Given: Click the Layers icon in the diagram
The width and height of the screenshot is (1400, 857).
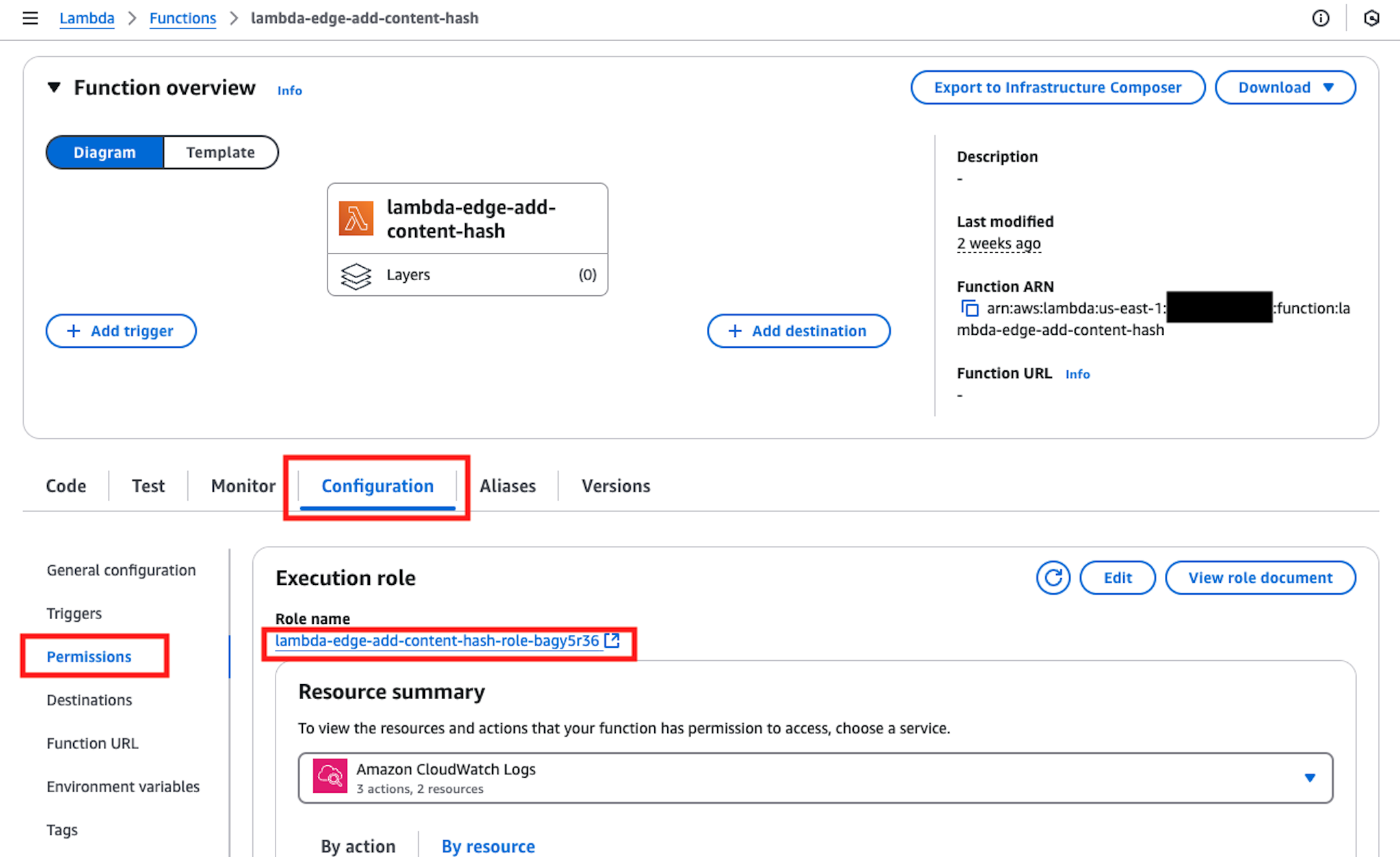Looking at the screenshot, I should tap(356, 275).
